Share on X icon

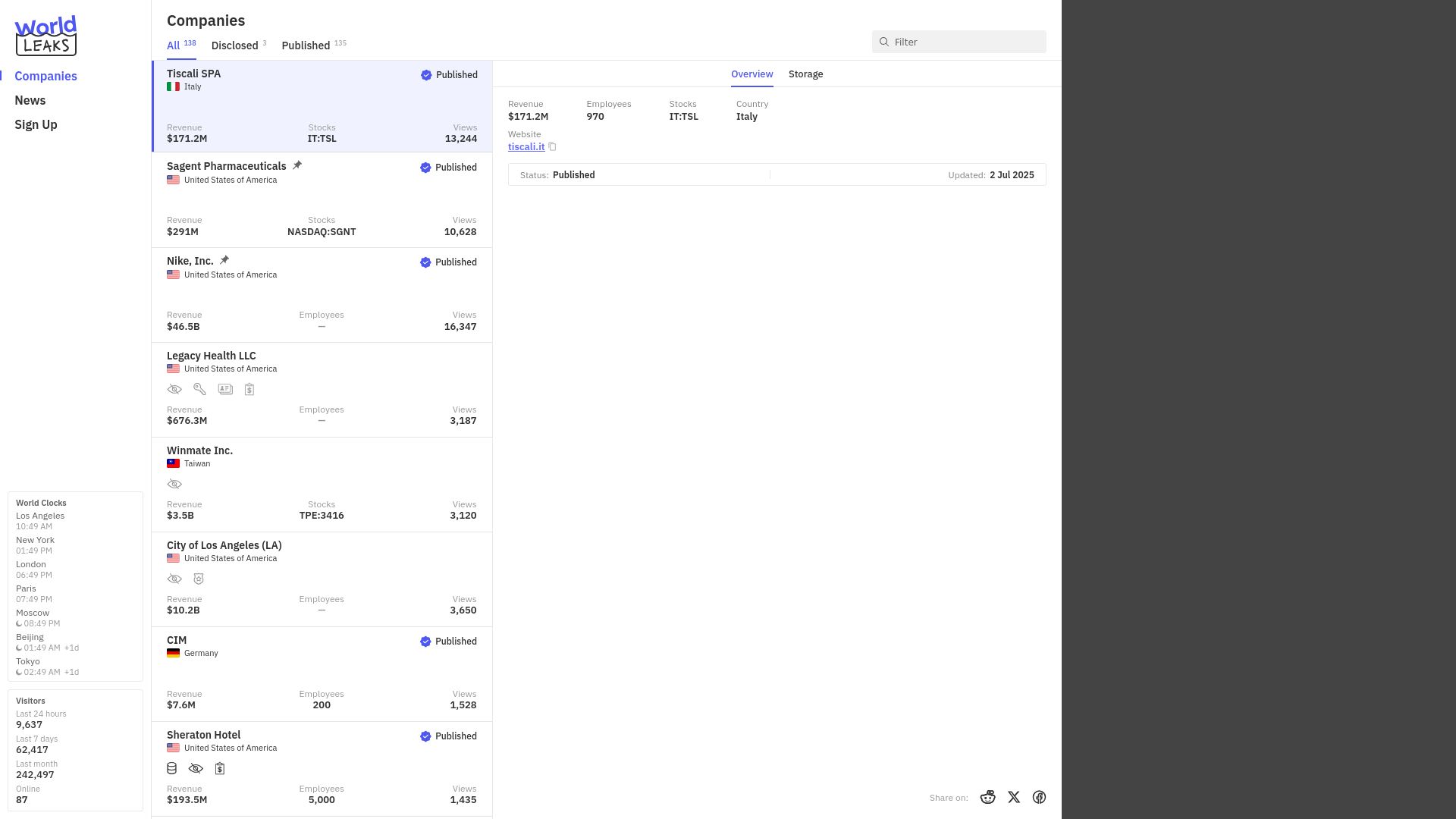[x=1014, y=797]
